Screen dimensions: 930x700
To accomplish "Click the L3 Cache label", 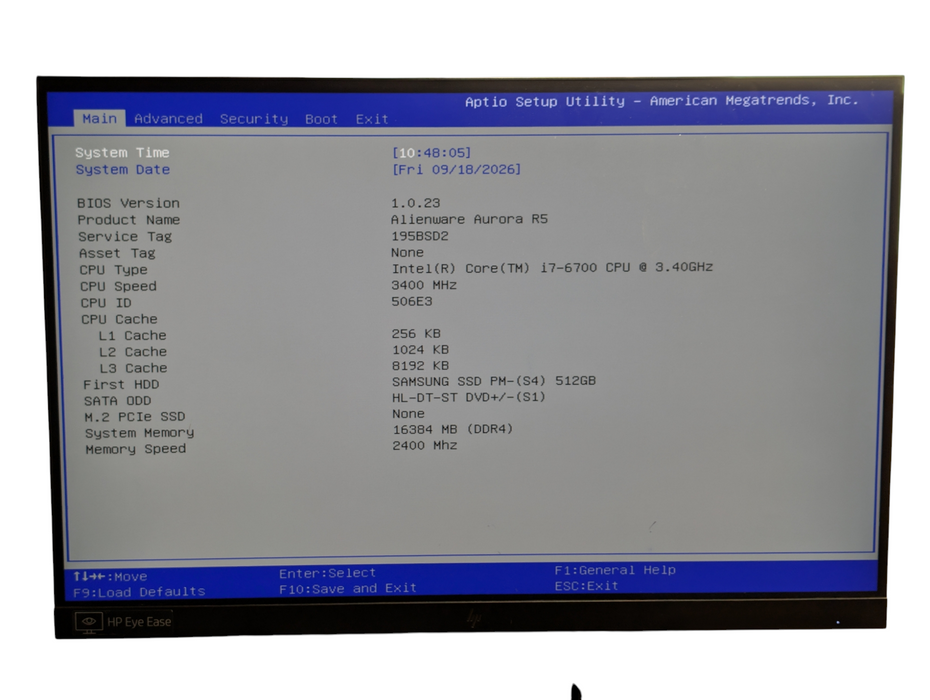I will [133, 368].
